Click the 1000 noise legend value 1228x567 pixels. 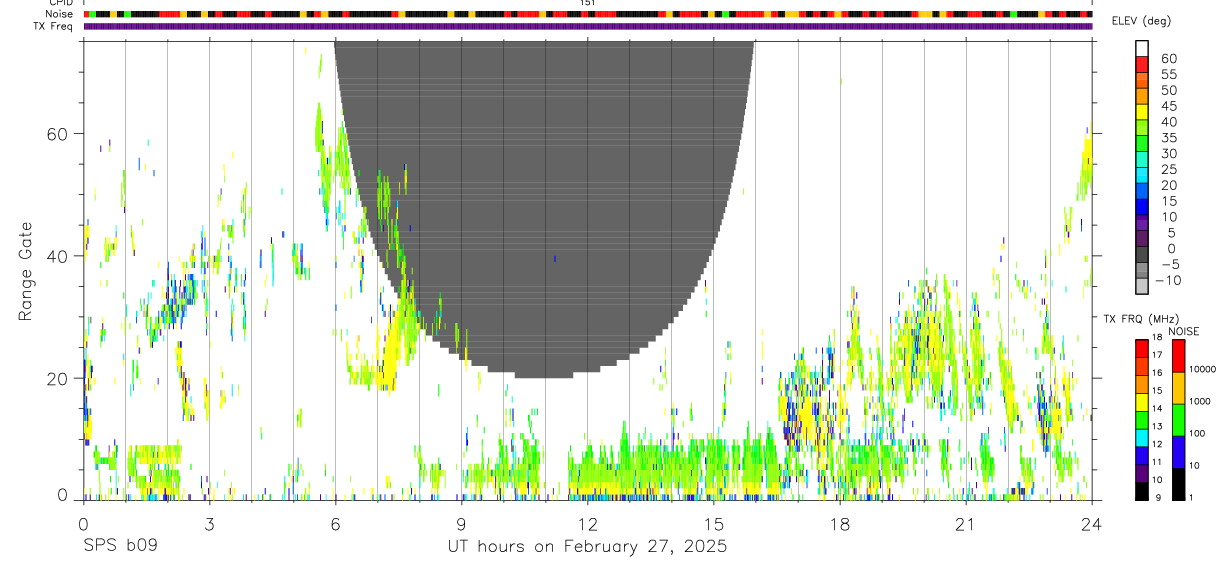point(1201,401)
